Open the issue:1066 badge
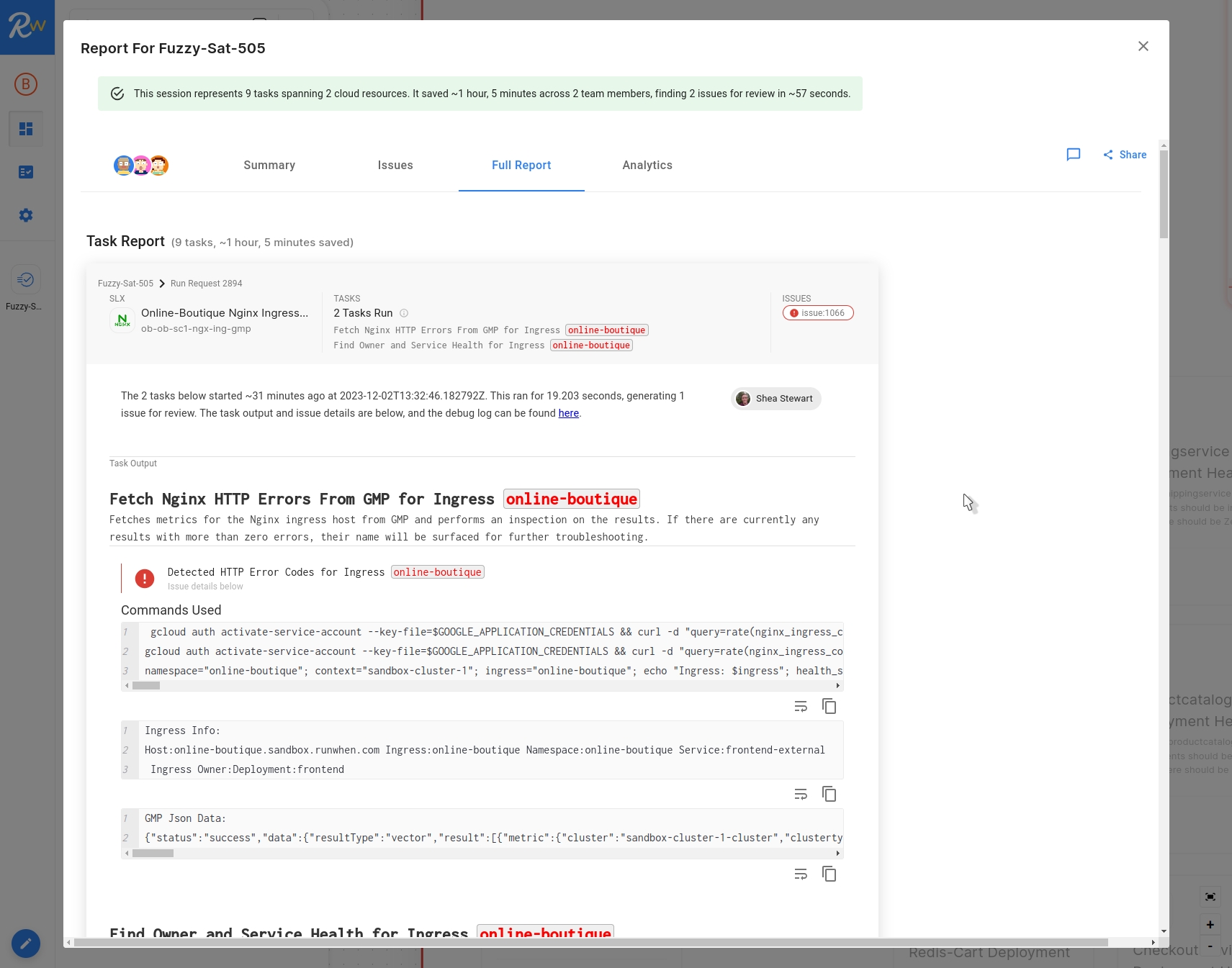1232x968 pixels. (x=818, y=313)
